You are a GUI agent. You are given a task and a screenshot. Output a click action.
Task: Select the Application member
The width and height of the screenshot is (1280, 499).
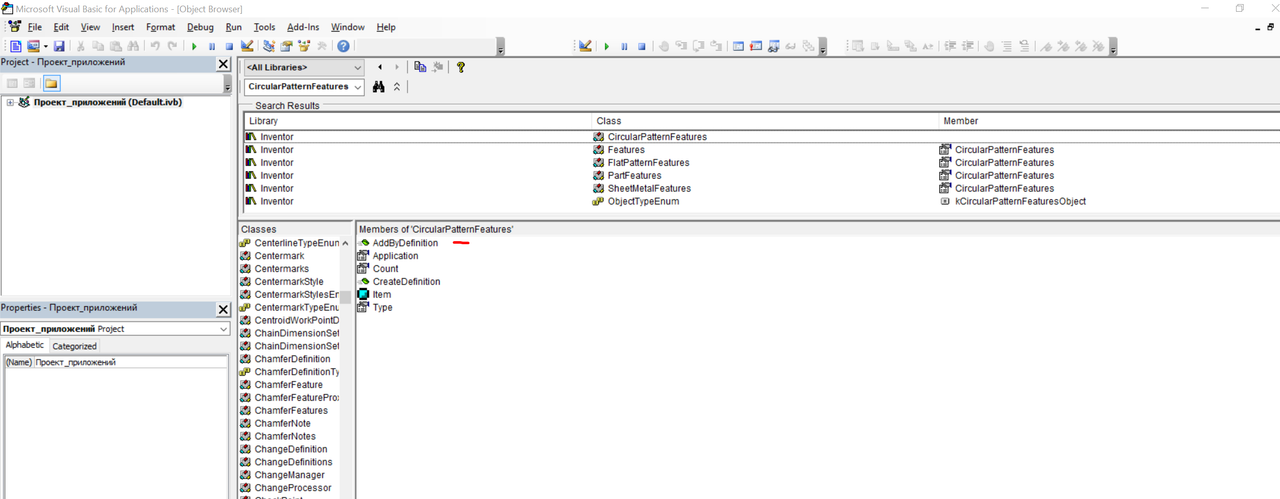[x=395, y=256]
